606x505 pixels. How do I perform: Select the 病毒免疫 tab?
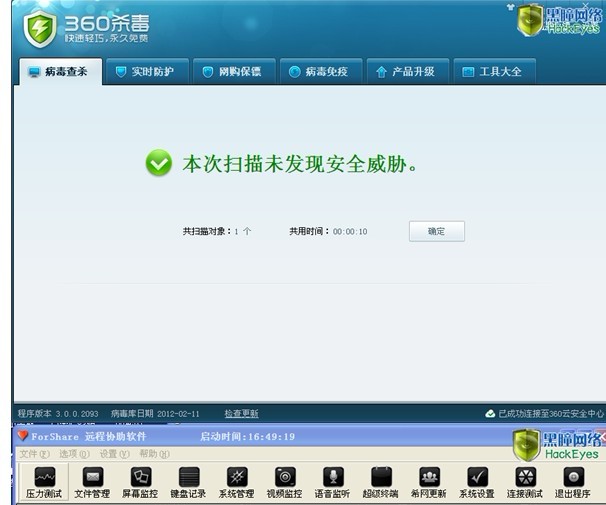point(321,71)
